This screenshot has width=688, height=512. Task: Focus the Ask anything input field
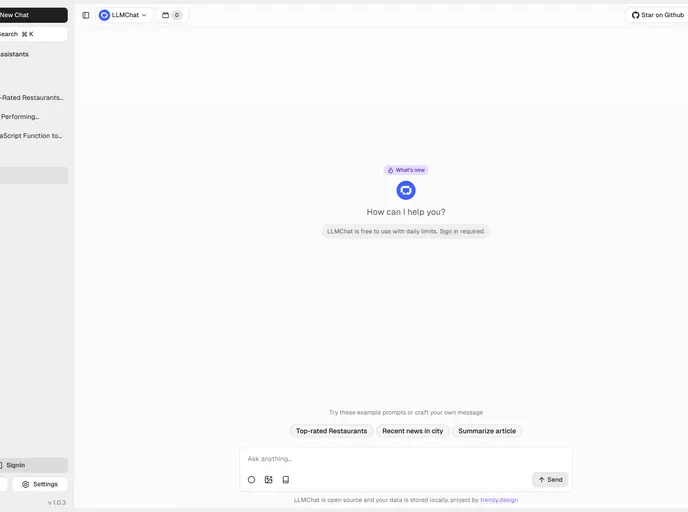pos(405,459)
